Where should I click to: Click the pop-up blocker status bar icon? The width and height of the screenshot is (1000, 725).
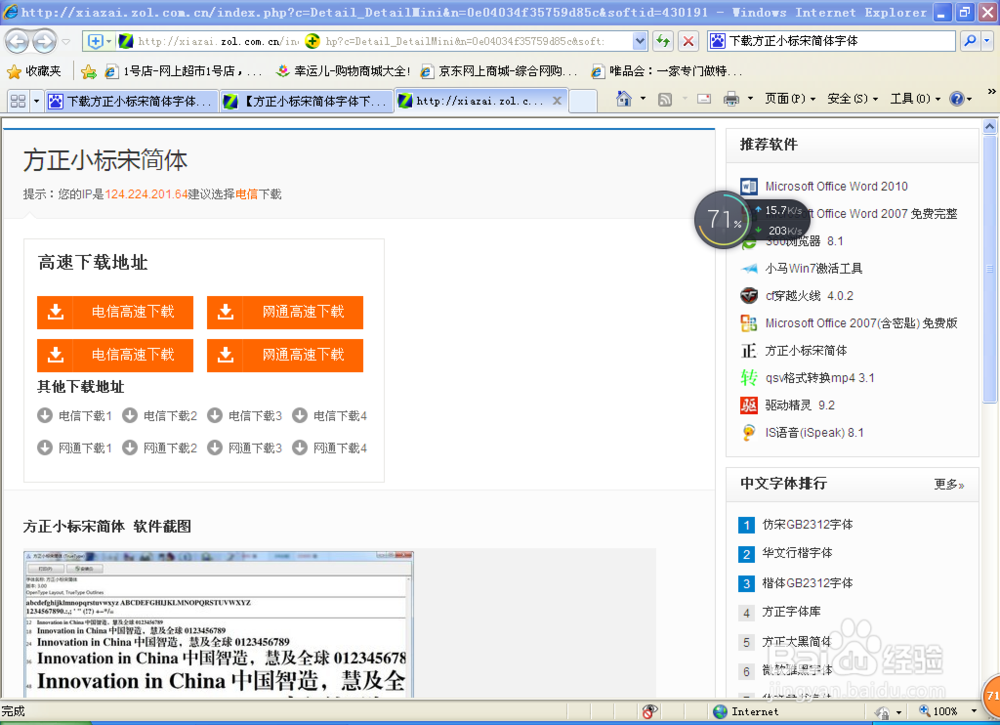pos(649,712)
